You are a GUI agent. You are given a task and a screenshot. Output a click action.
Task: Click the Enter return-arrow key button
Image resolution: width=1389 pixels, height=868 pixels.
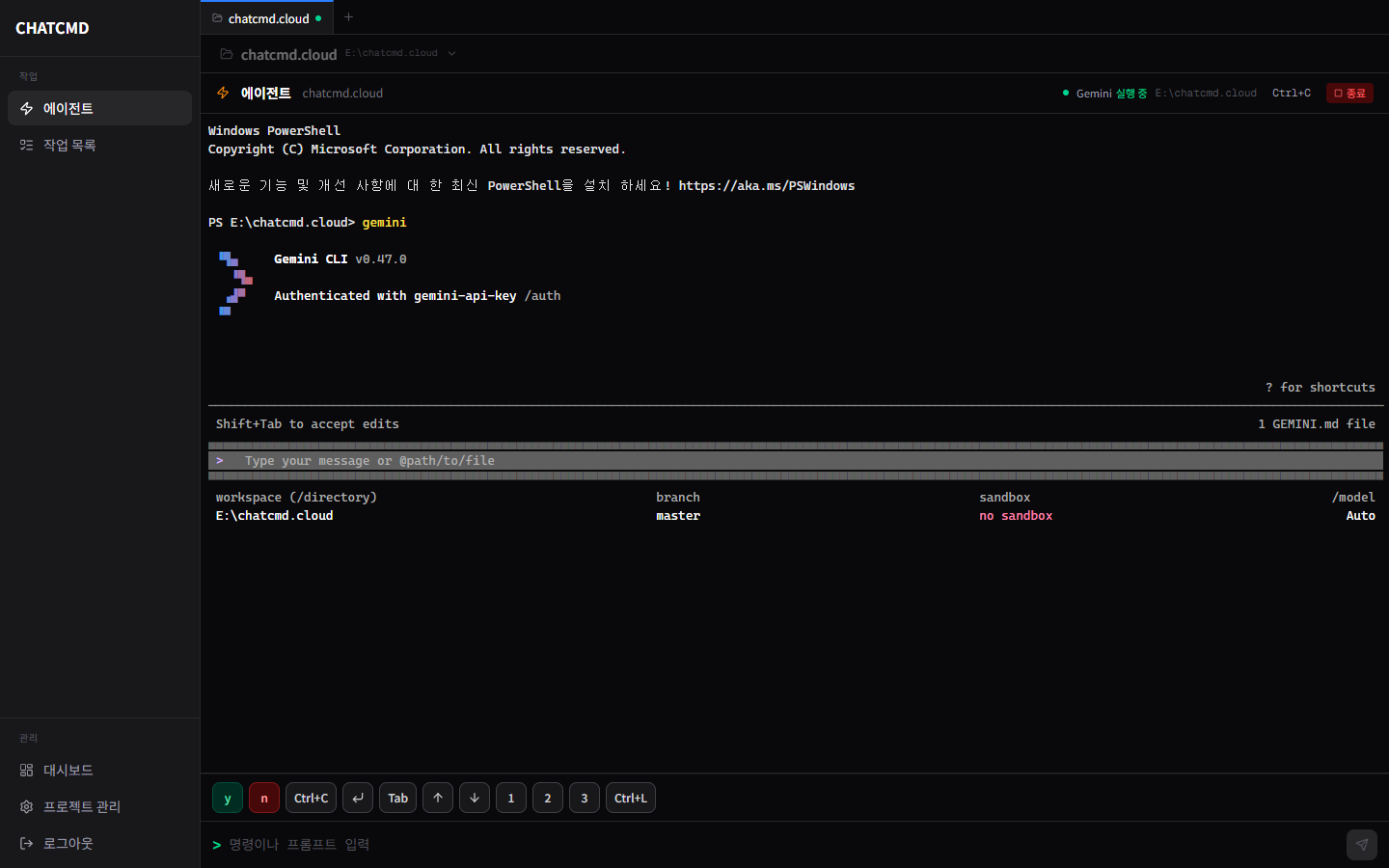pyautogui.click(x=358, y=798)
